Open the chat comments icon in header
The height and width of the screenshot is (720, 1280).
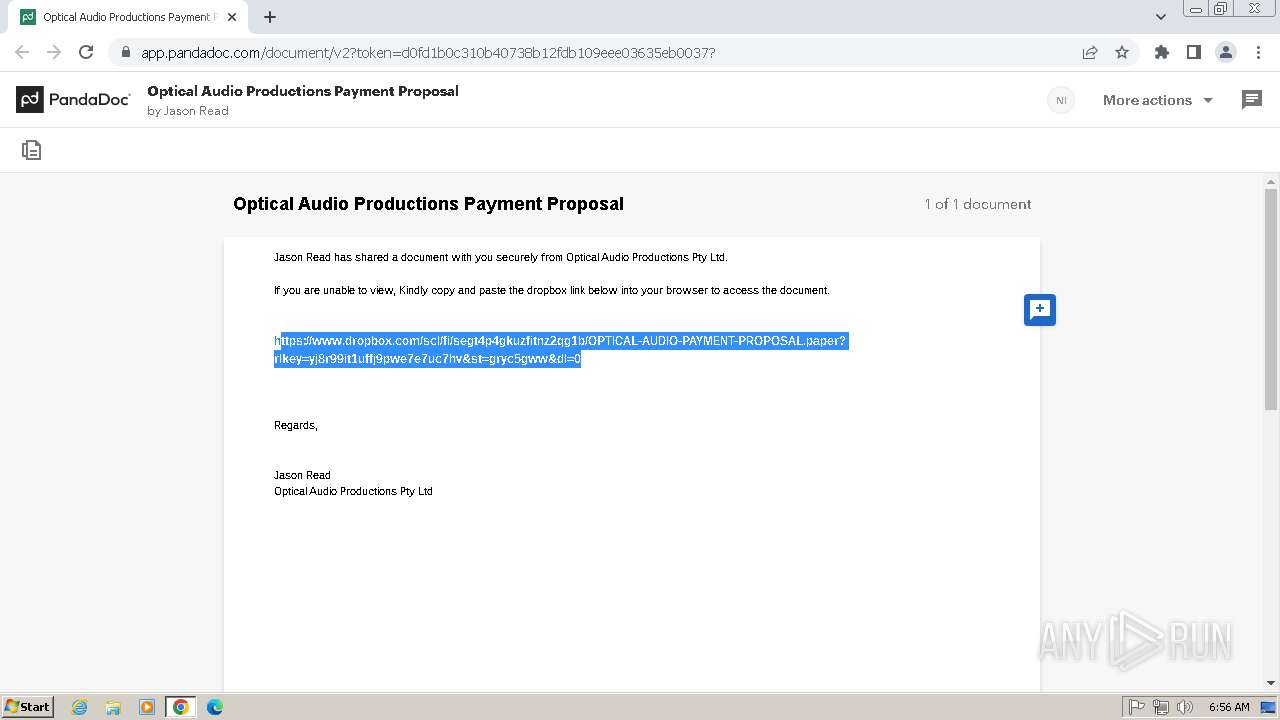[1252, 100]
